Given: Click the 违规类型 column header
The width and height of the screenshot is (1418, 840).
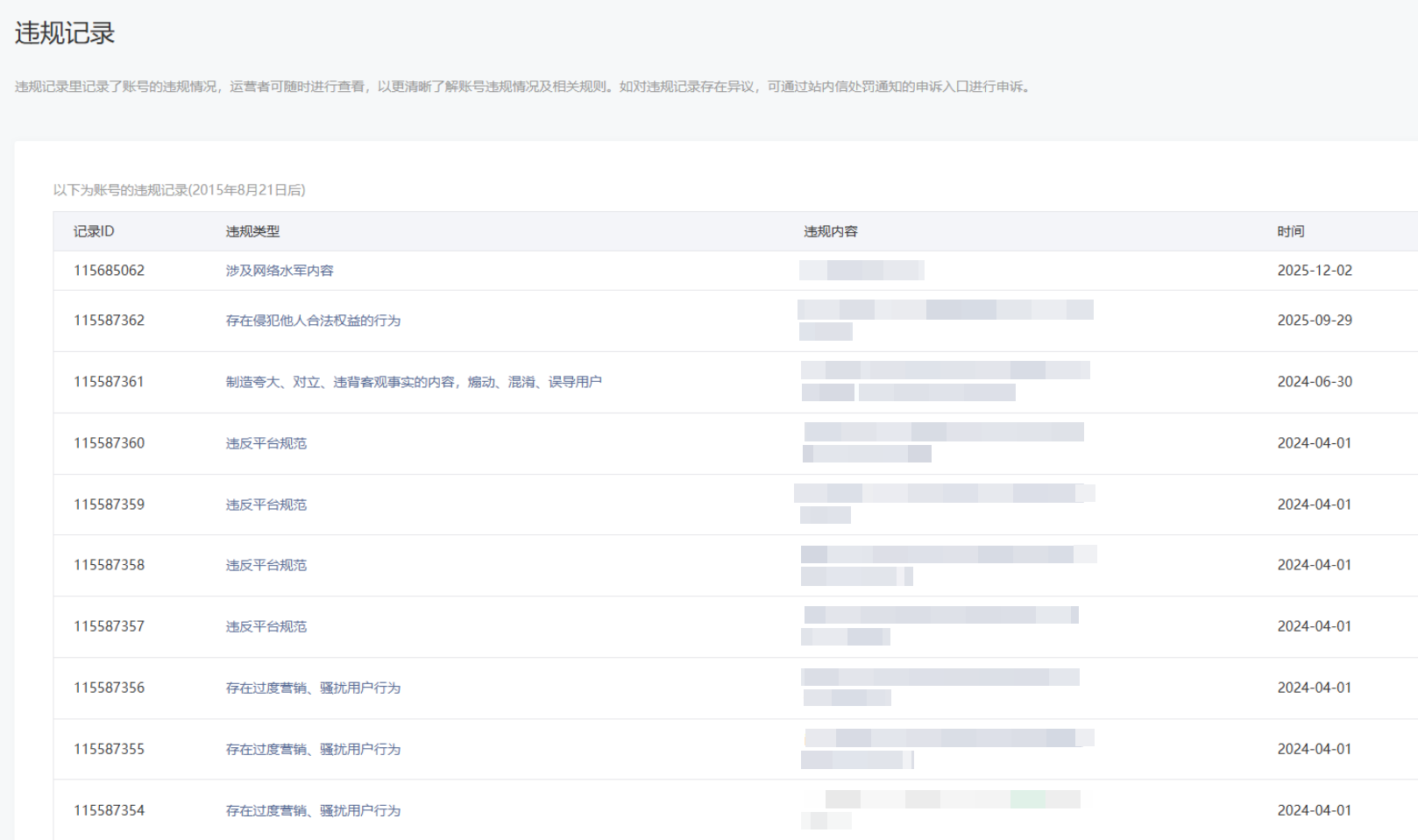Looking at the screenshot, I should 252,231.
